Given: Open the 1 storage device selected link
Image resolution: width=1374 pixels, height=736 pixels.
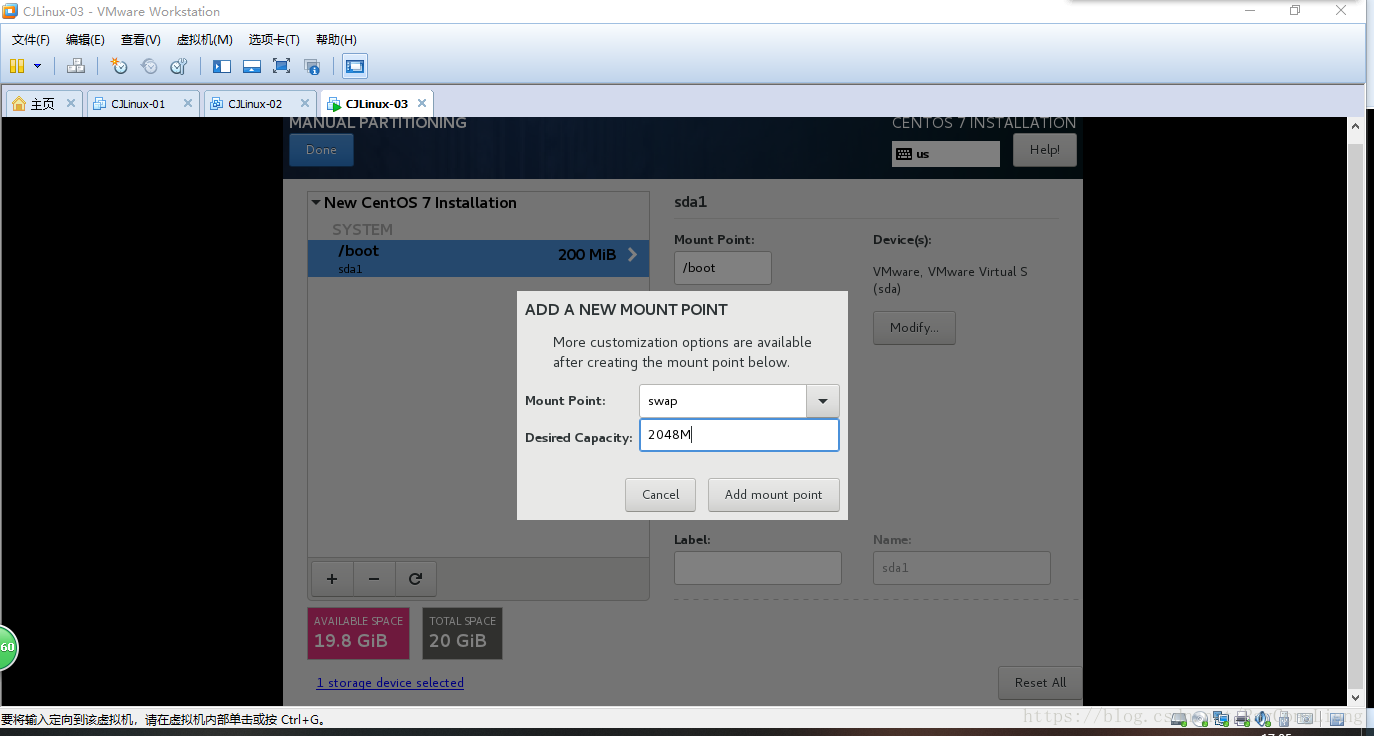Looking at the screenshot, I should 390,683.
